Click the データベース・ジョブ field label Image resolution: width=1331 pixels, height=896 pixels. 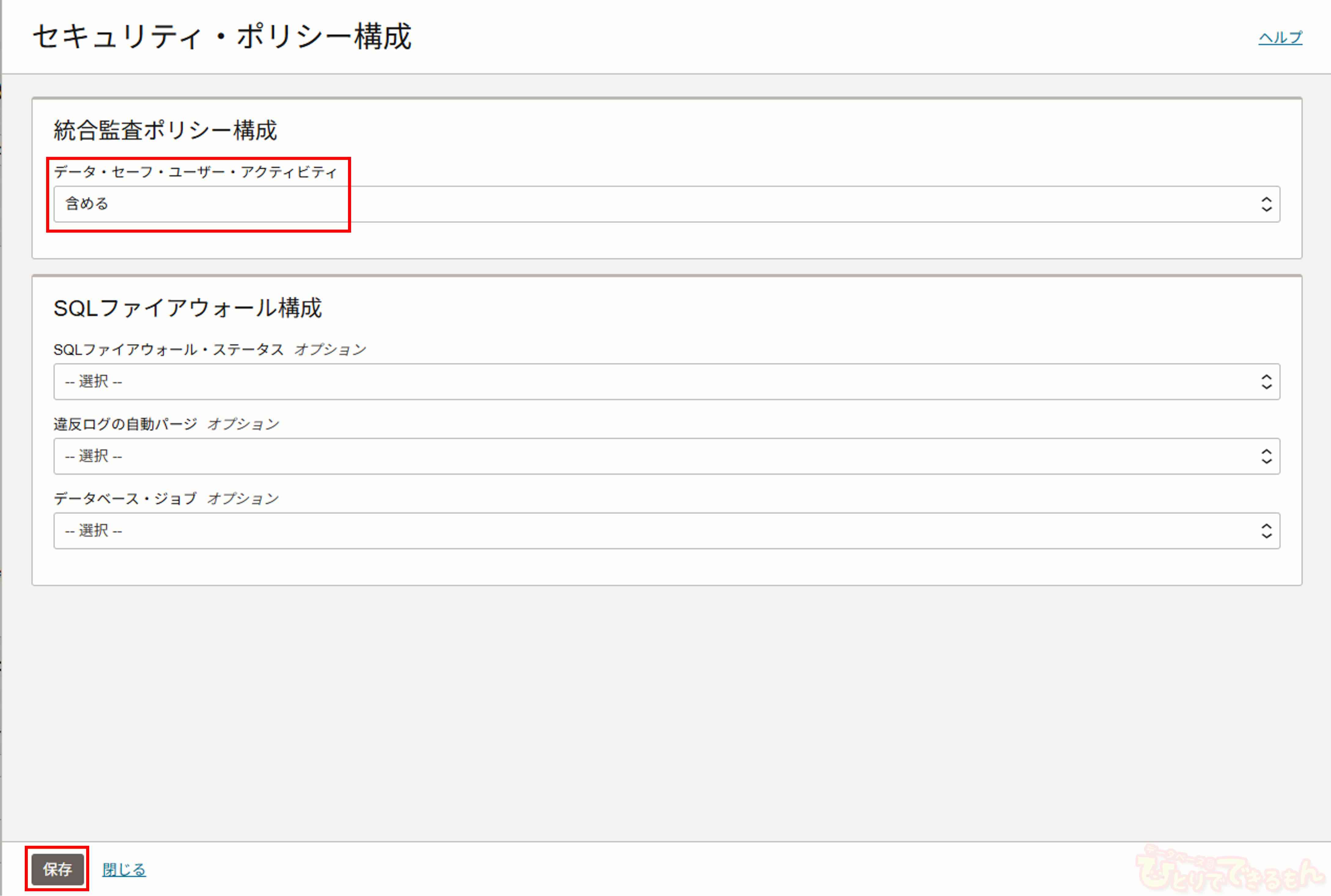(x=125, y=499)
